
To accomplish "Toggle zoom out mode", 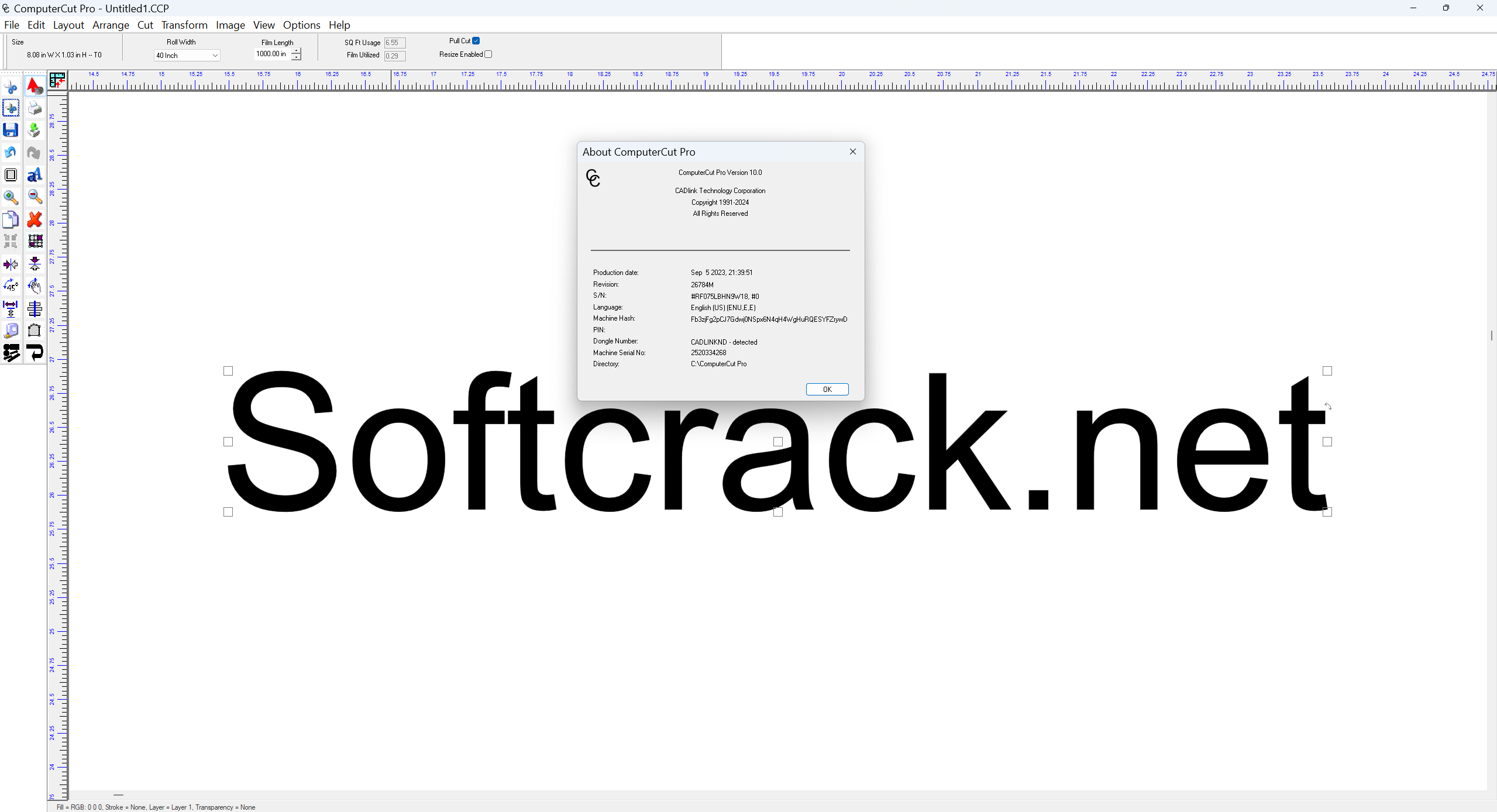I will point(35,198).
